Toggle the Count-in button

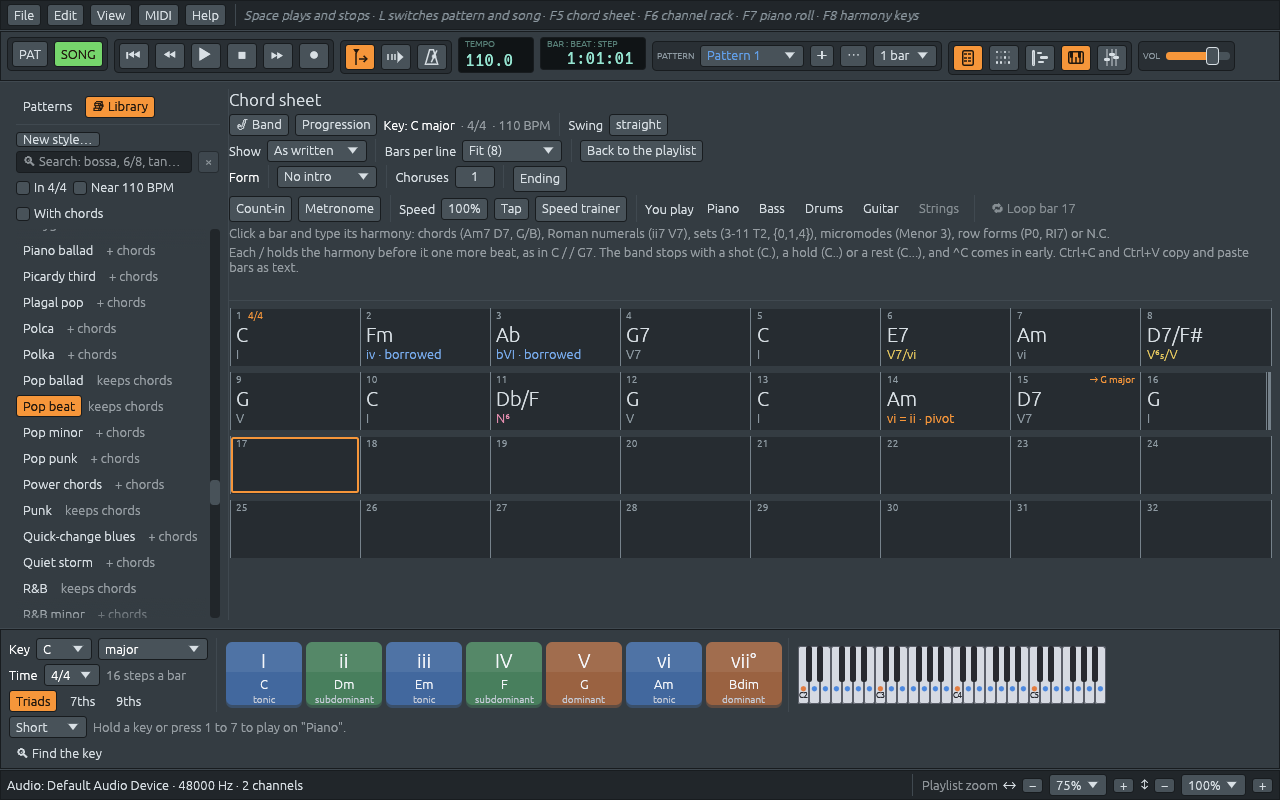tap(261, 209)
